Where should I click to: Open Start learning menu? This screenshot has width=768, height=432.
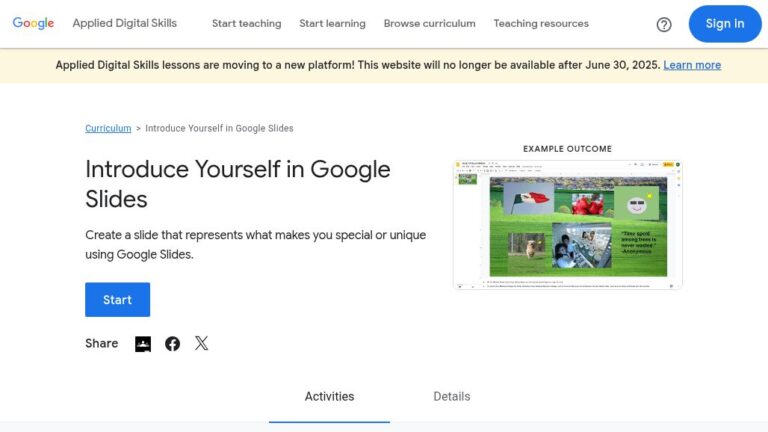point(332,24)
